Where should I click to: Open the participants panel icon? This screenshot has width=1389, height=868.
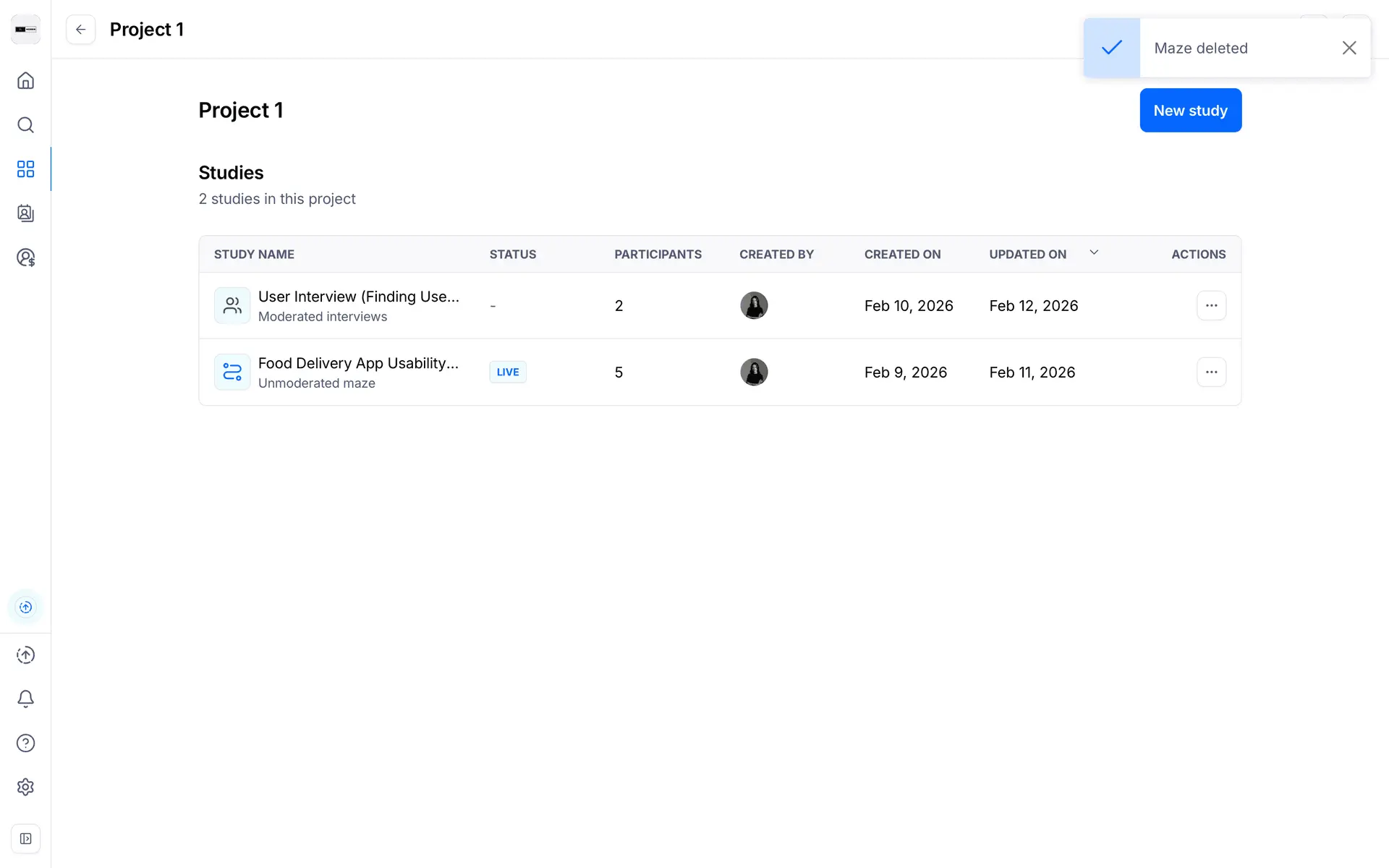coord(25,213)
